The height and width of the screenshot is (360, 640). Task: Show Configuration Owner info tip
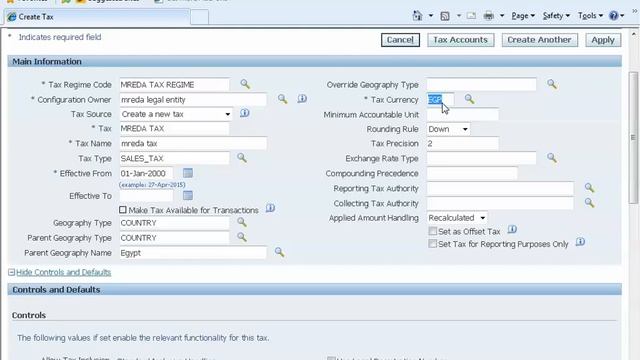coord(302,98)
